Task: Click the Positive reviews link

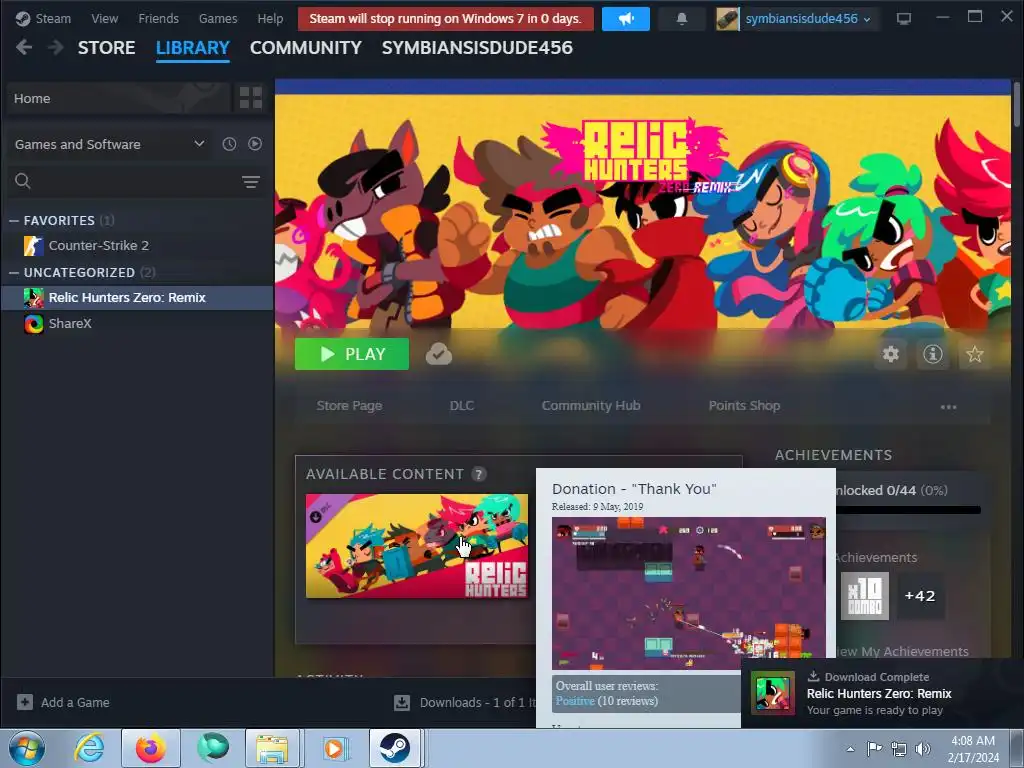Action: [575, 701]
